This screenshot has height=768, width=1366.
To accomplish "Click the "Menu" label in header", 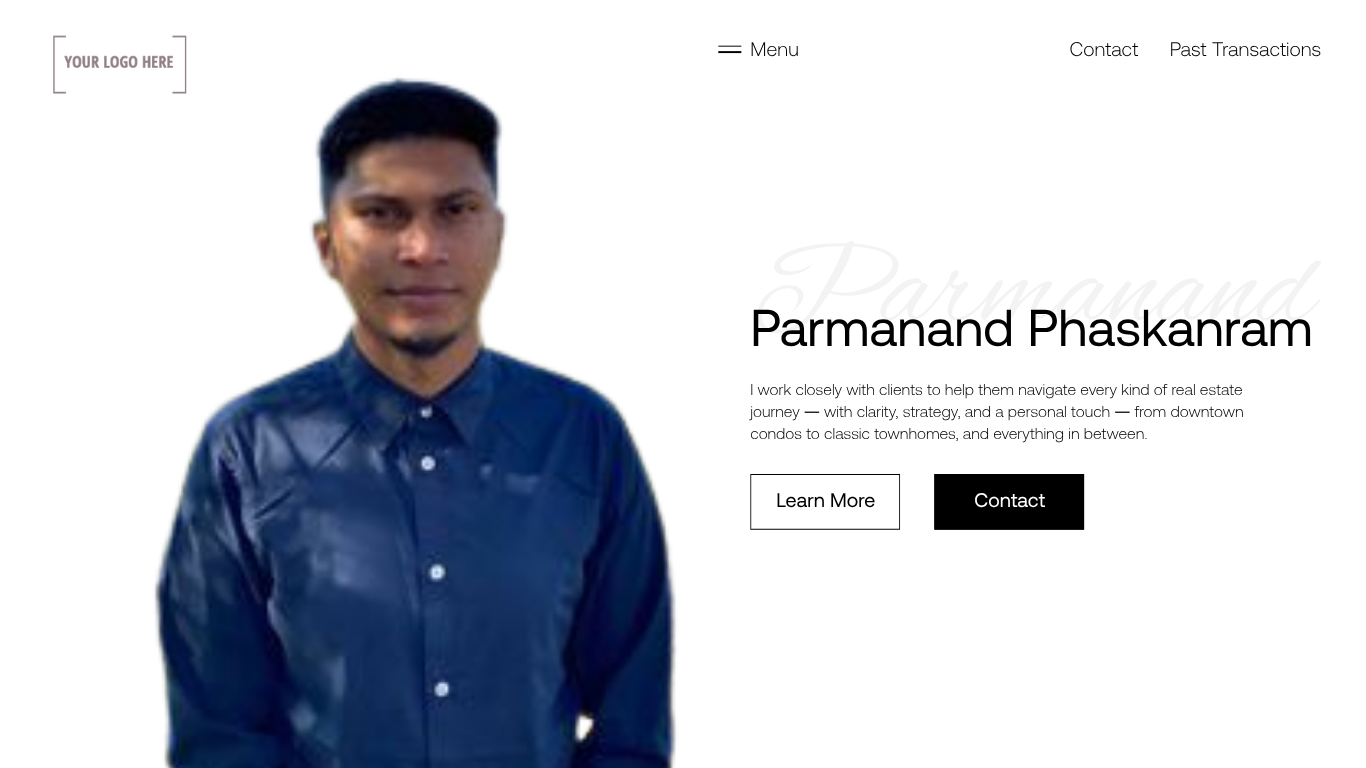I will (774, 49).
